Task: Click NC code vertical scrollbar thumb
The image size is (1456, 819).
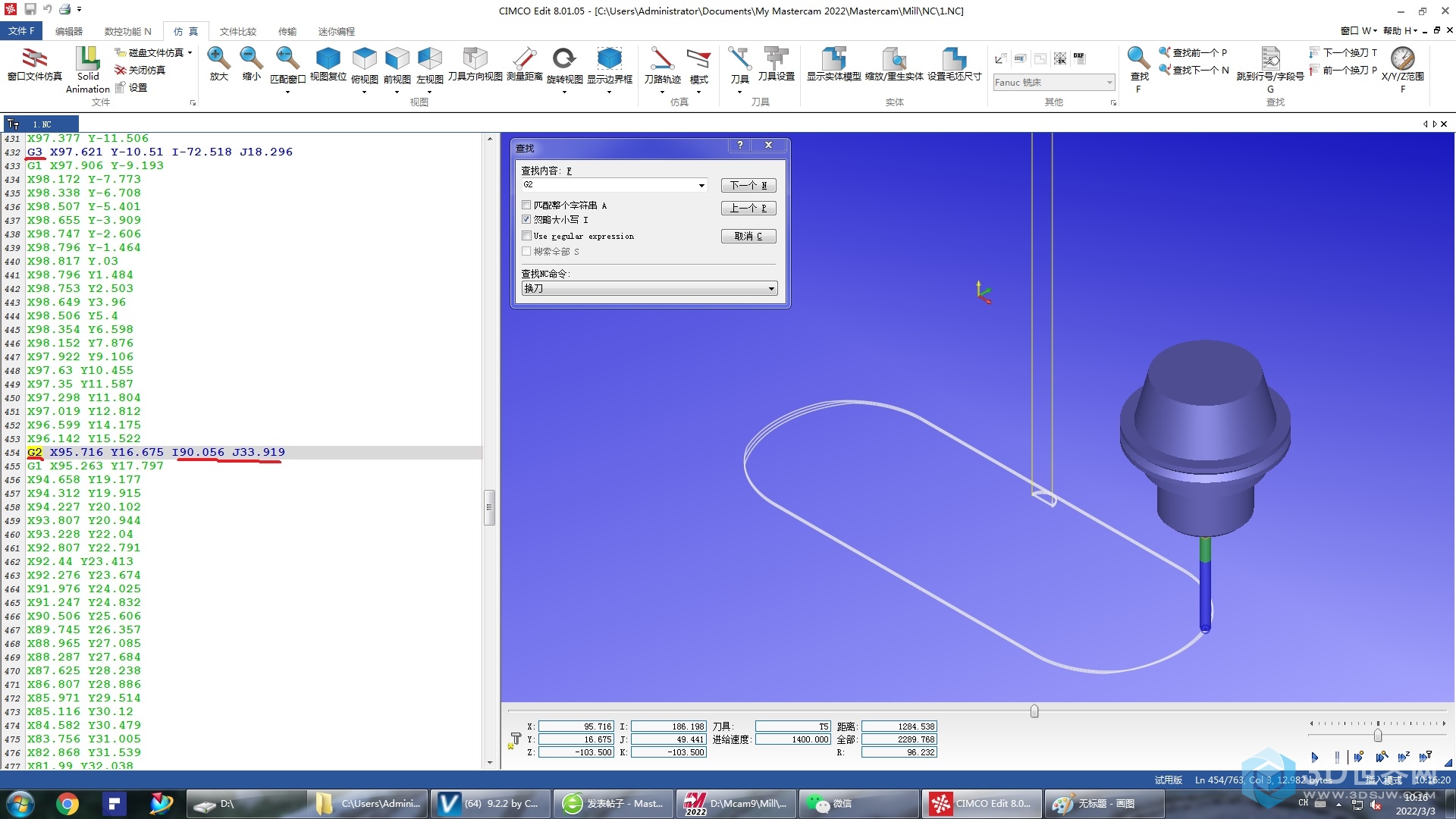Action: pyautogui.click(x=490, y=507)
